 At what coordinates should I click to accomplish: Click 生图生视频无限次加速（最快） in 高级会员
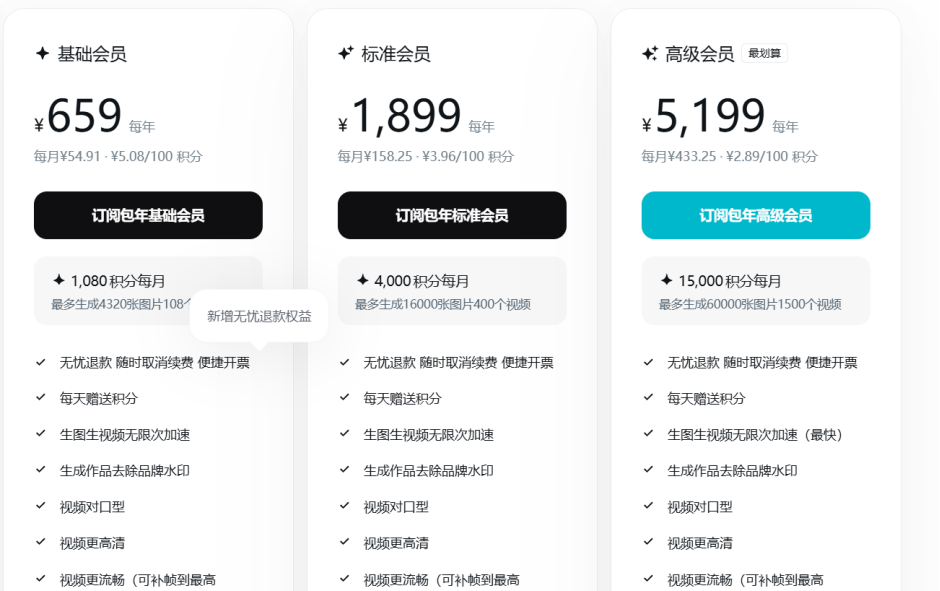point(755,434)
